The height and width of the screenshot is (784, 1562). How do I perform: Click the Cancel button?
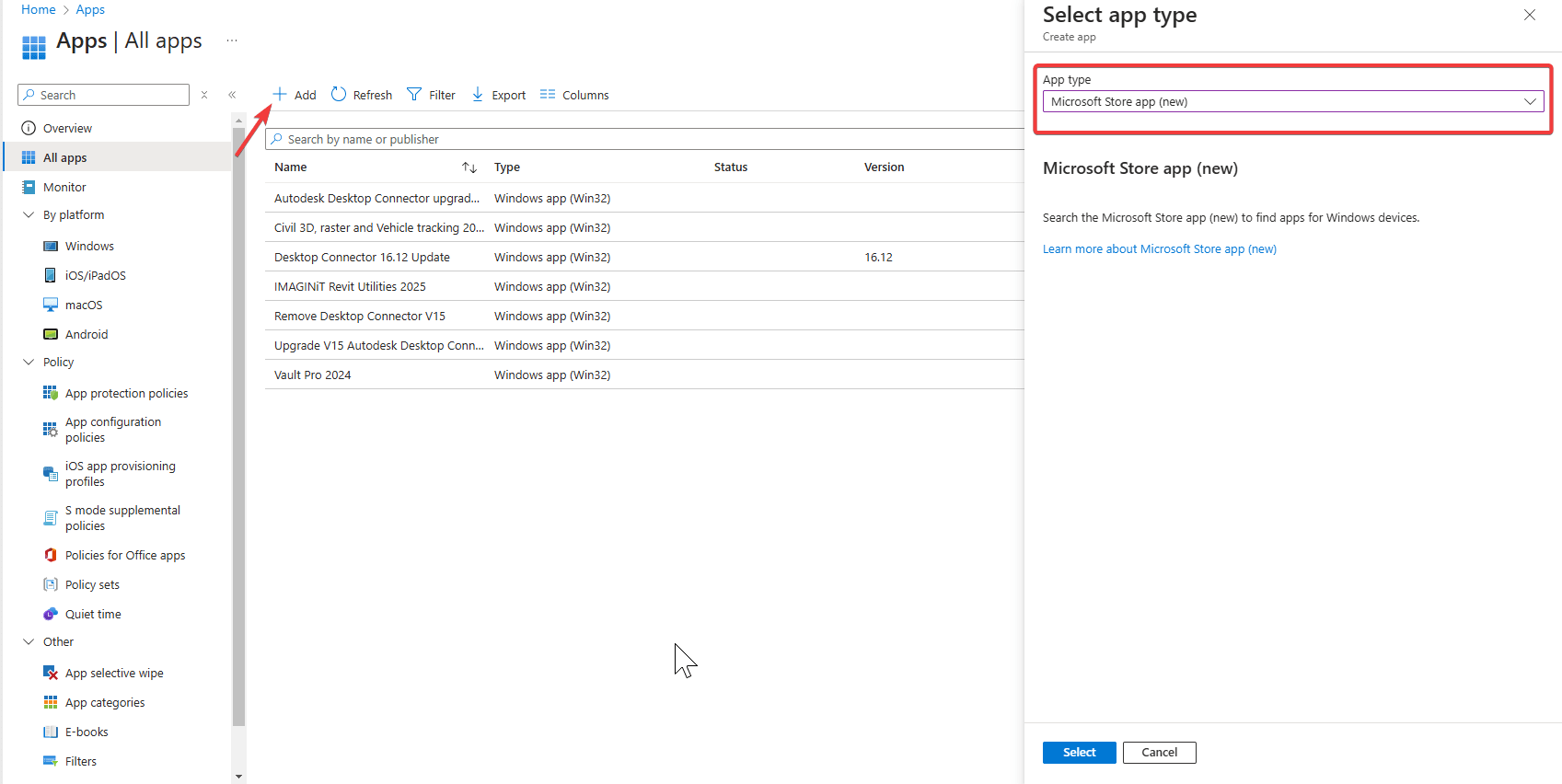[x=1160, y=753]
